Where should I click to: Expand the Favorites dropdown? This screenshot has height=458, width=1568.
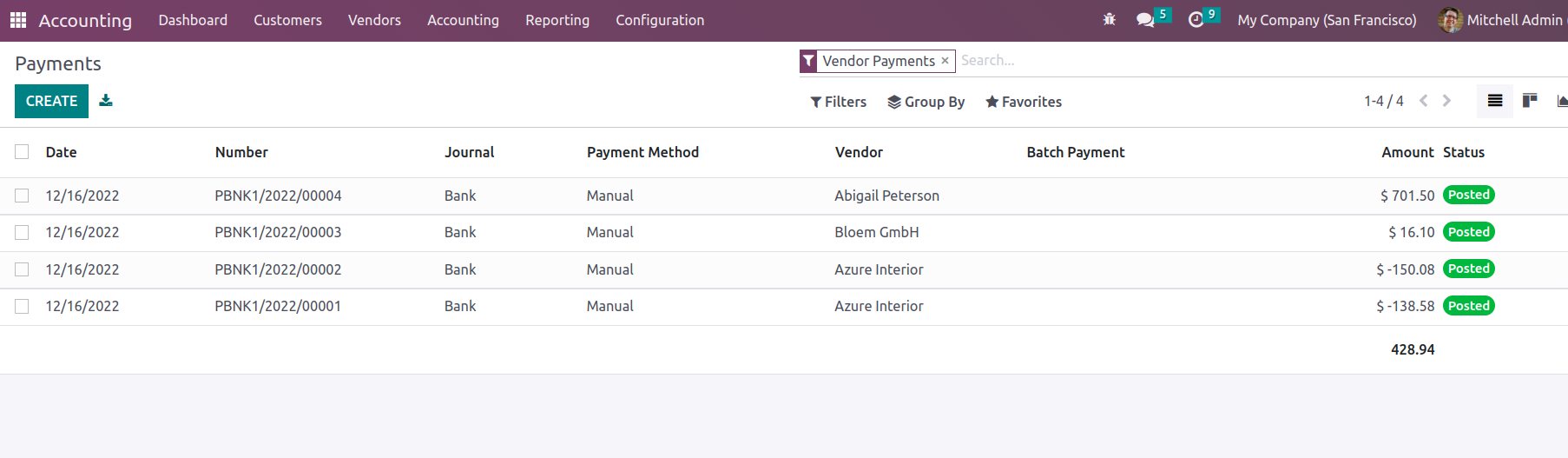[1024, 102]
